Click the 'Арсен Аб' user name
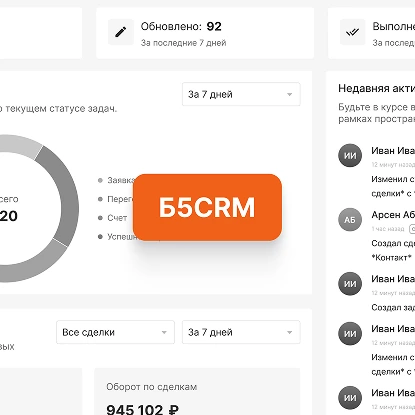415x415 pixels. tap(393, 215)
